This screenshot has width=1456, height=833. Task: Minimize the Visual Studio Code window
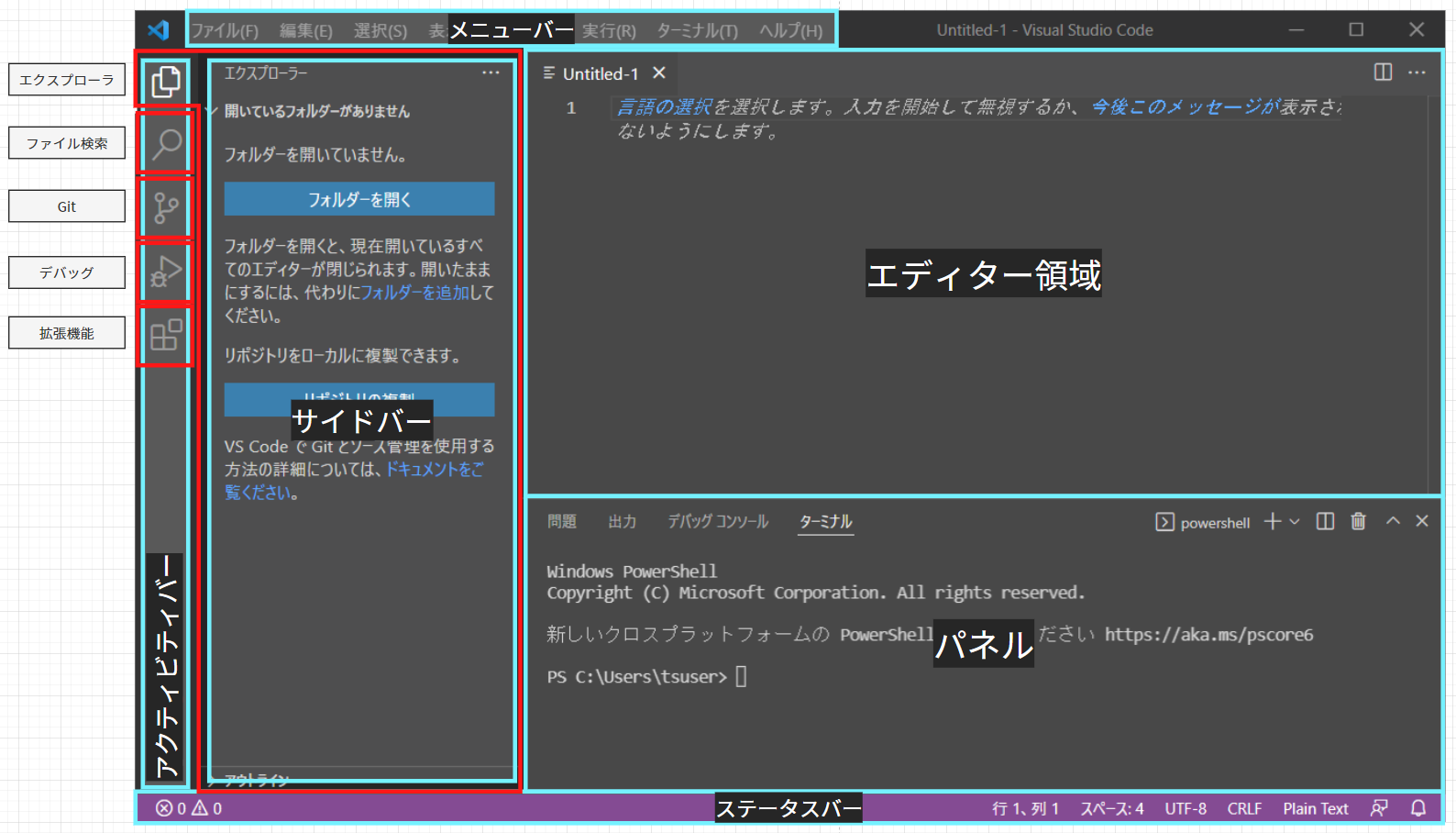coord(1296,29)
